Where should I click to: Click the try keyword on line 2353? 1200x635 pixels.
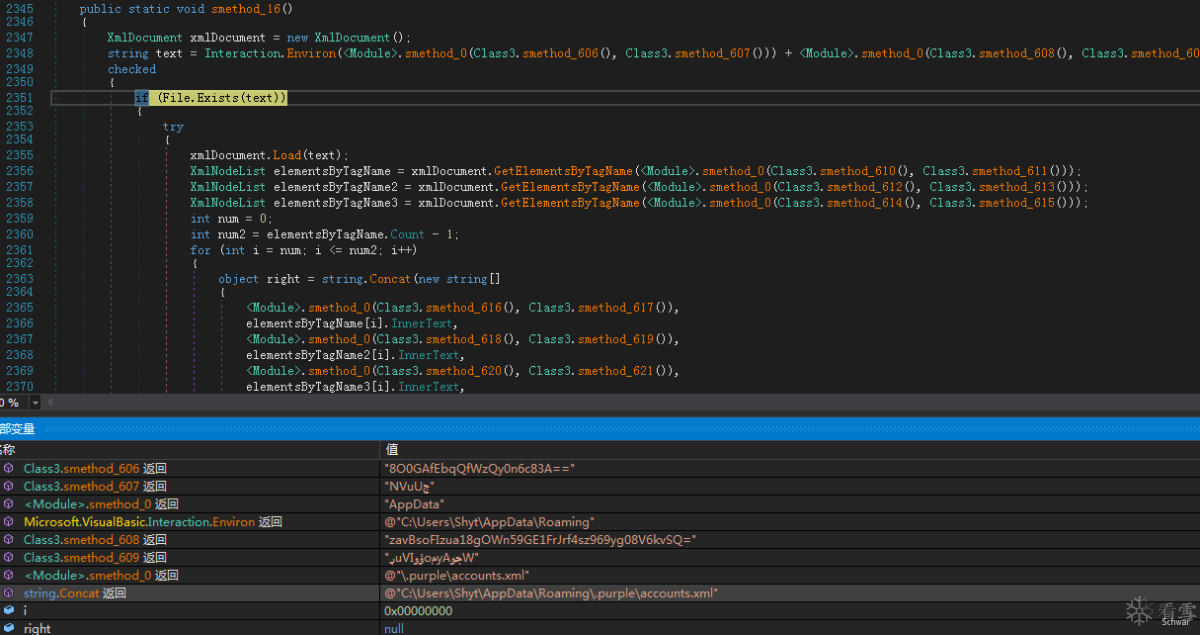(173, 127)
